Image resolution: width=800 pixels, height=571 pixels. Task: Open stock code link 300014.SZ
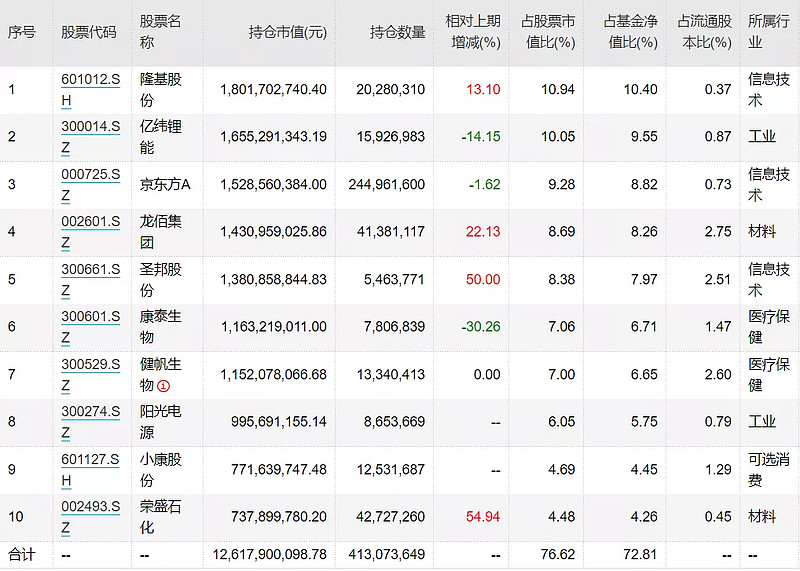pos(90,137)
